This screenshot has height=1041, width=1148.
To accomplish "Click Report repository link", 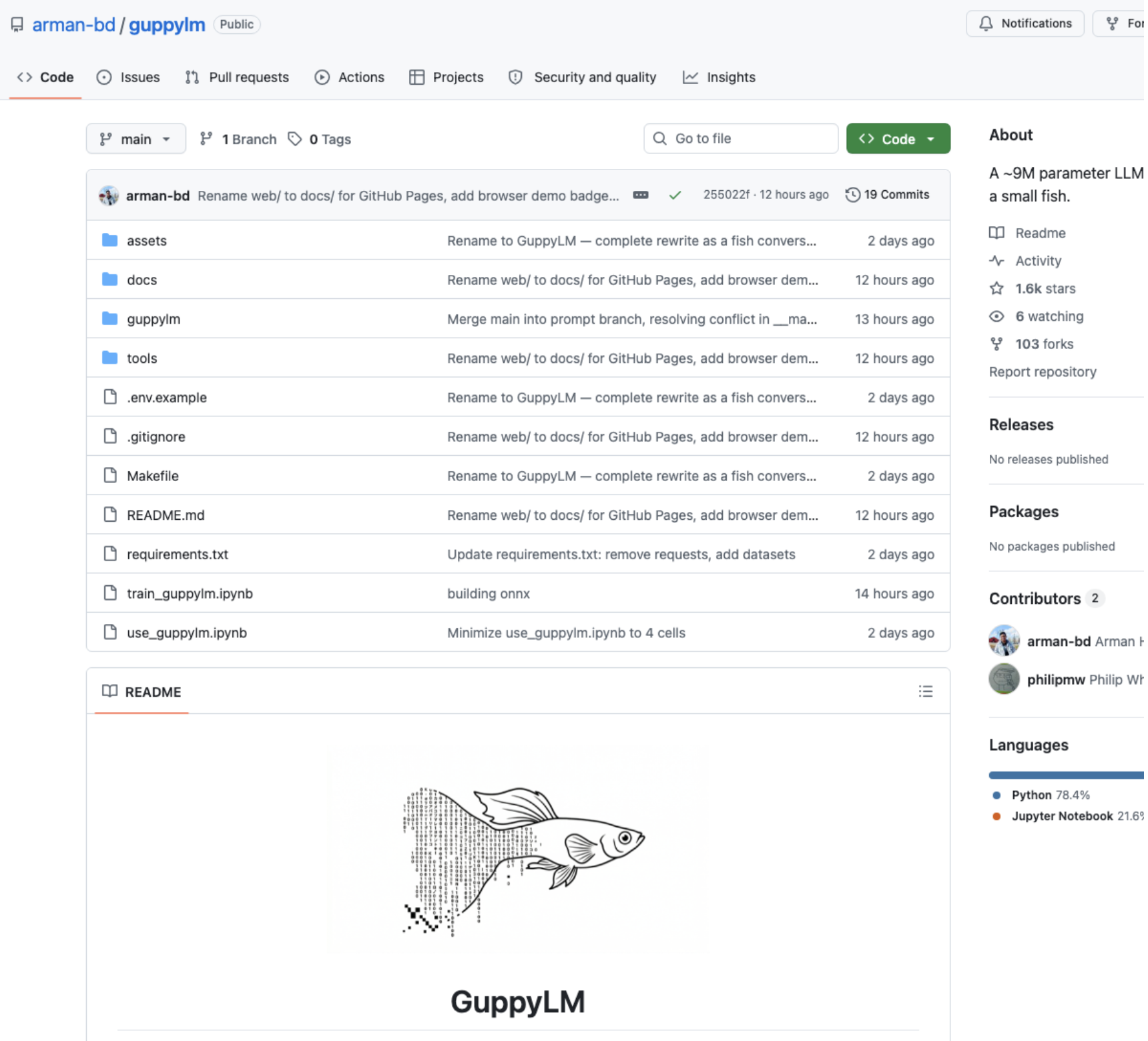I will [x=1043, y=372].
